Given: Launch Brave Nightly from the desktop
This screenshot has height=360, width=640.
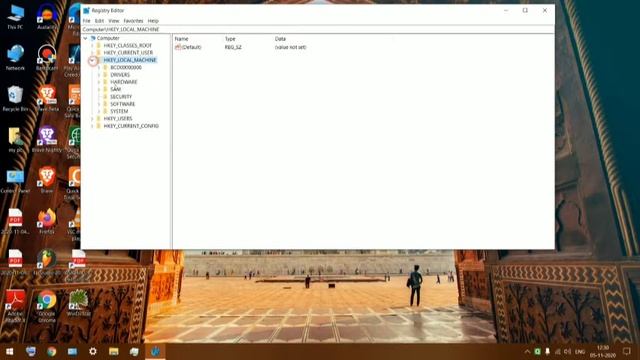Looking at the screenshot, I should (47, 140).
